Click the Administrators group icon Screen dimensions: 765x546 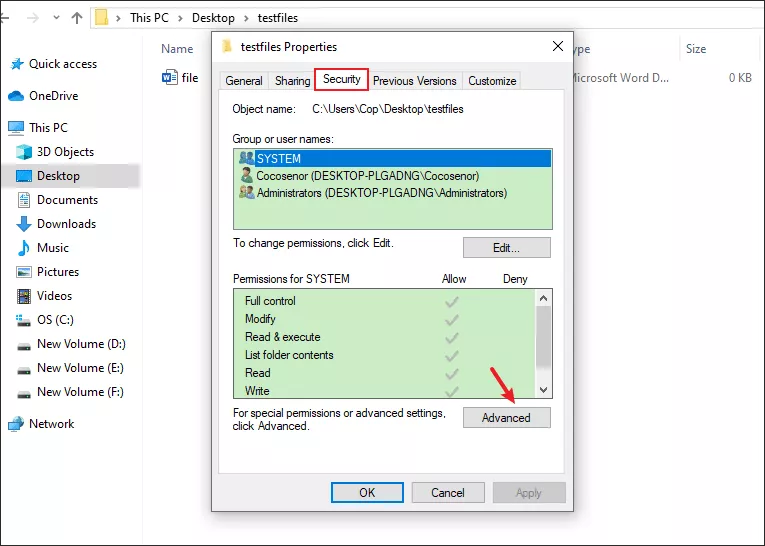tap(247, 192)
